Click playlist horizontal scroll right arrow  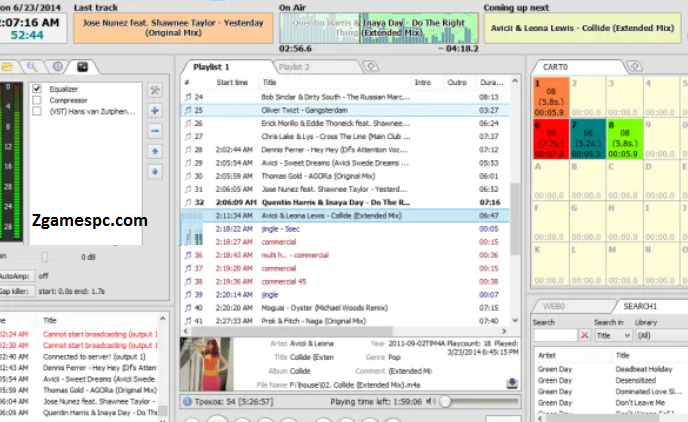point(504,331)
